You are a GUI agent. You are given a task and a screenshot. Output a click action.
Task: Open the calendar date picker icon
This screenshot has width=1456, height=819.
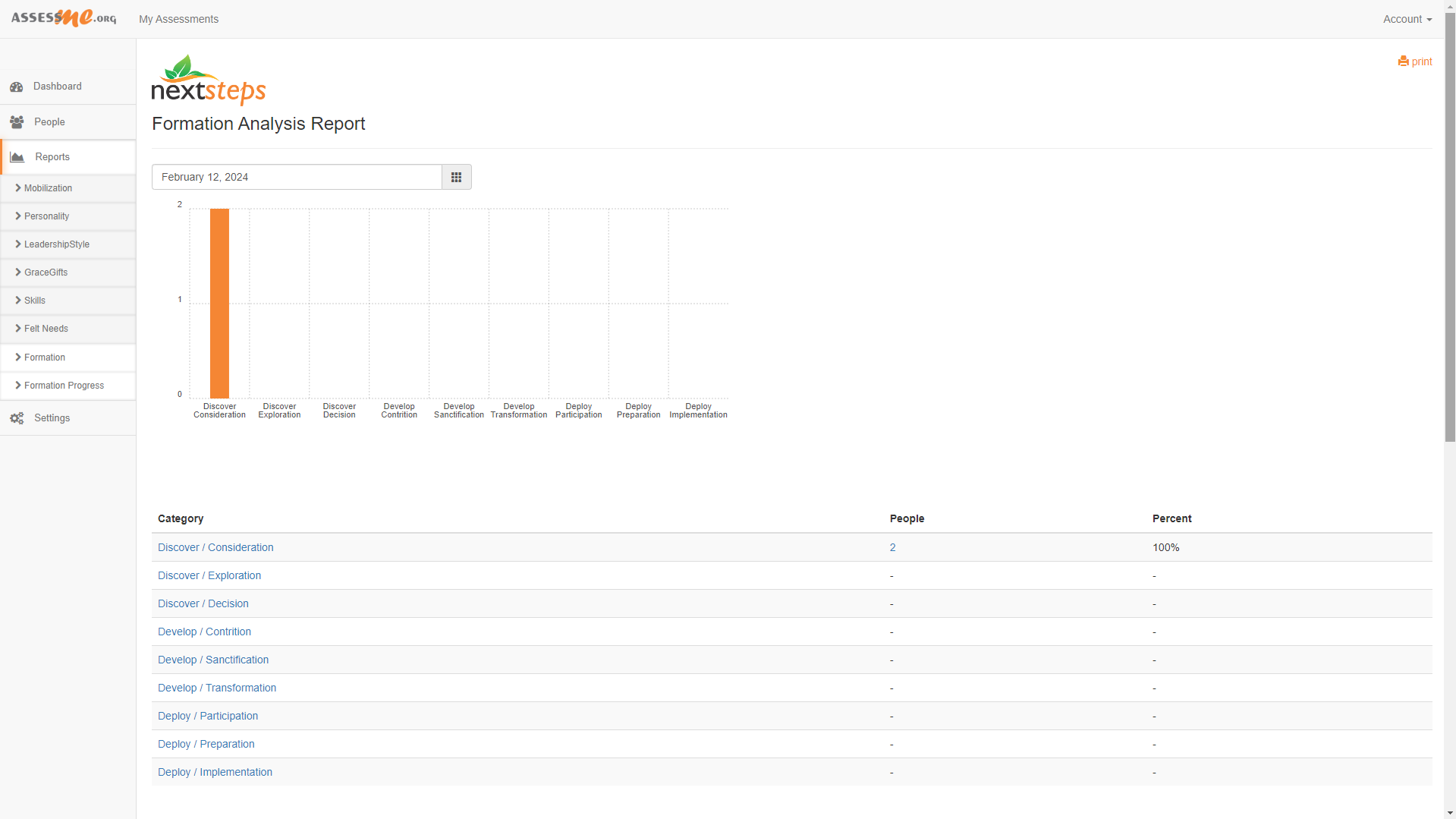456,177
